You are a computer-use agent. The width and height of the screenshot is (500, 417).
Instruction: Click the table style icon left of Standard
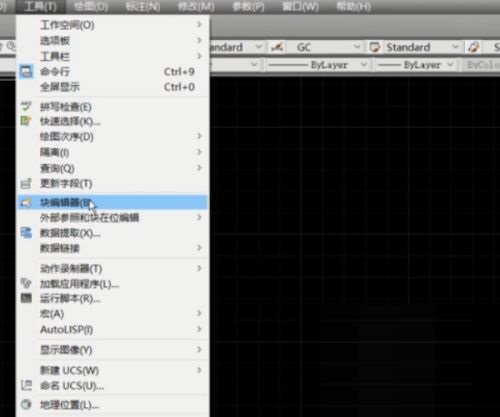tap(375, 47)
